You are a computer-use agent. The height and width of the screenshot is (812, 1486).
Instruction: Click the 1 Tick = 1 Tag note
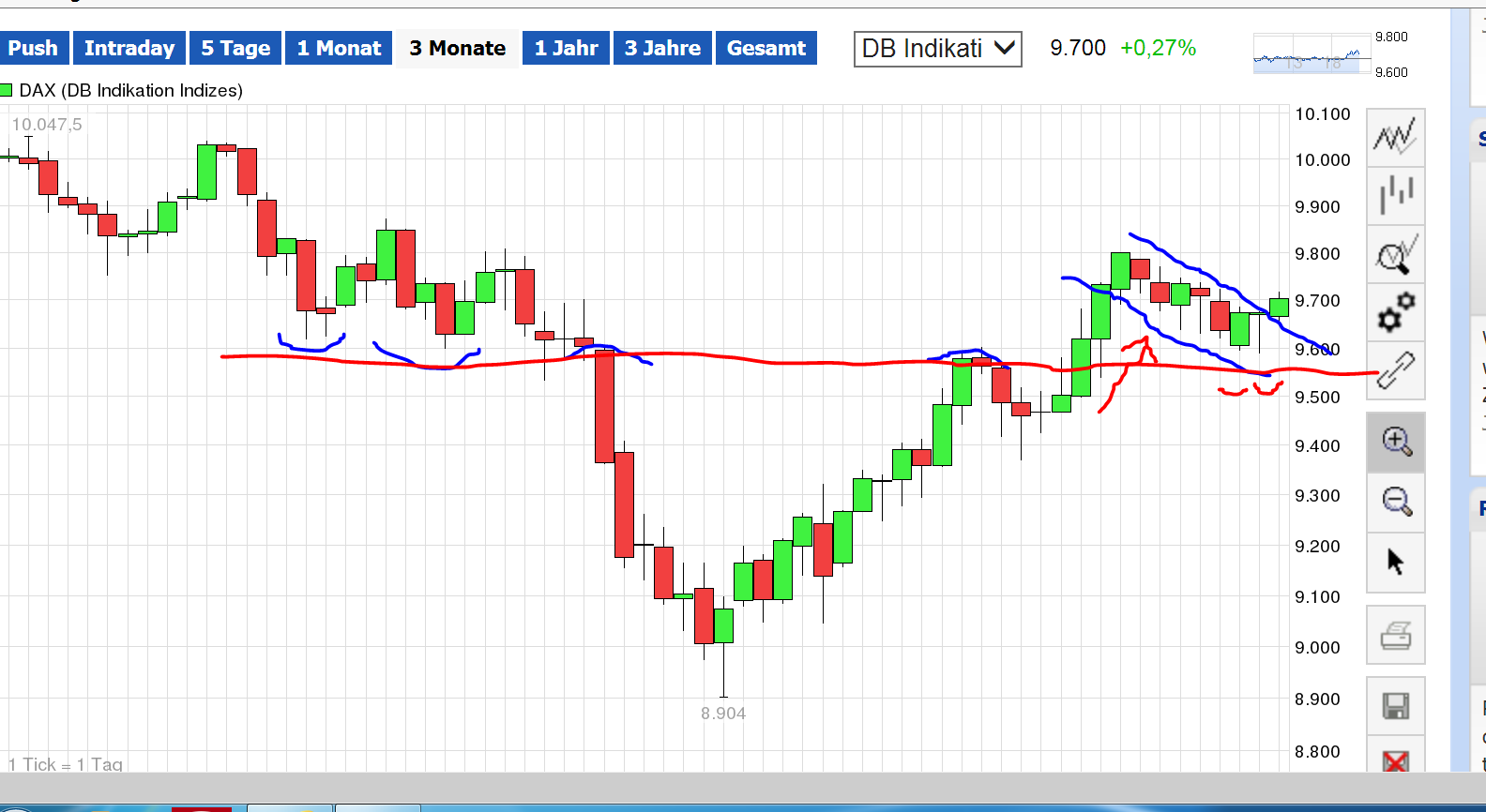(x=66, y=764)
